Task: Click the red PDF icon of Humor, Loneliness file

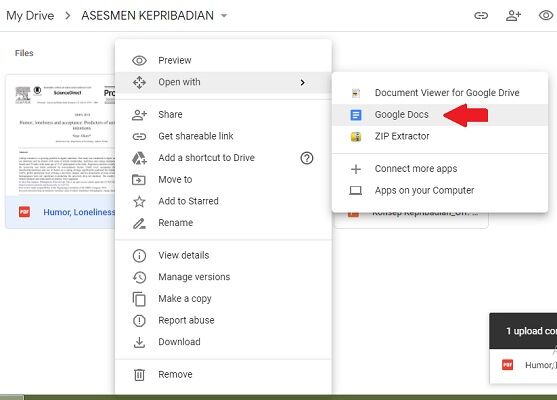Action: click(25, 212)
